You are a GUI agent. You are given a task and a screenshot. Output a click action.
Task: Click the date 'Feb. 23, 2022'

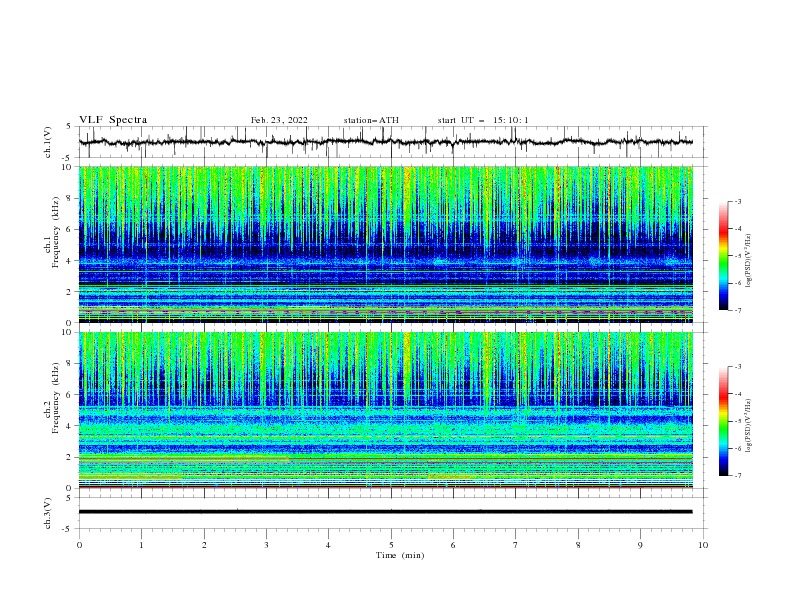pos(279,120)
